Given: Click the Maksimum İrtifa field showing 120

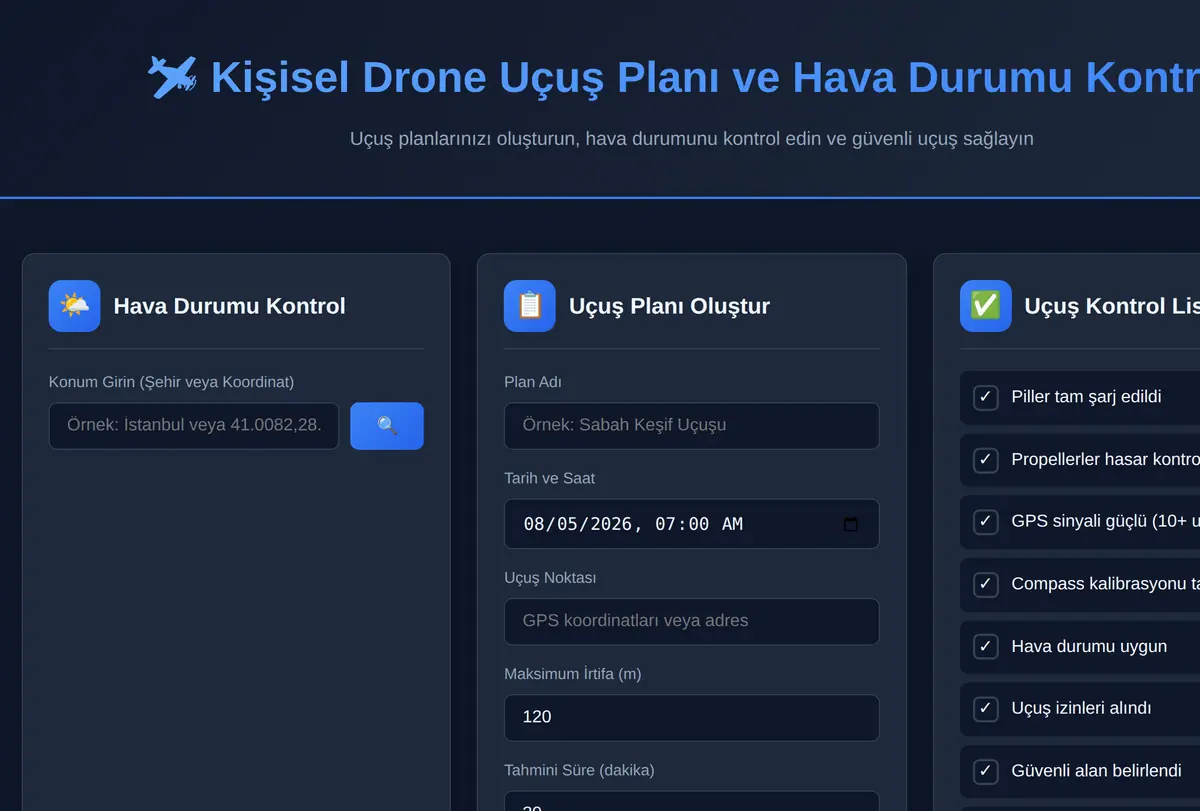Looking at the screenshot, I should pyautogui.click(x=692, y=718).
